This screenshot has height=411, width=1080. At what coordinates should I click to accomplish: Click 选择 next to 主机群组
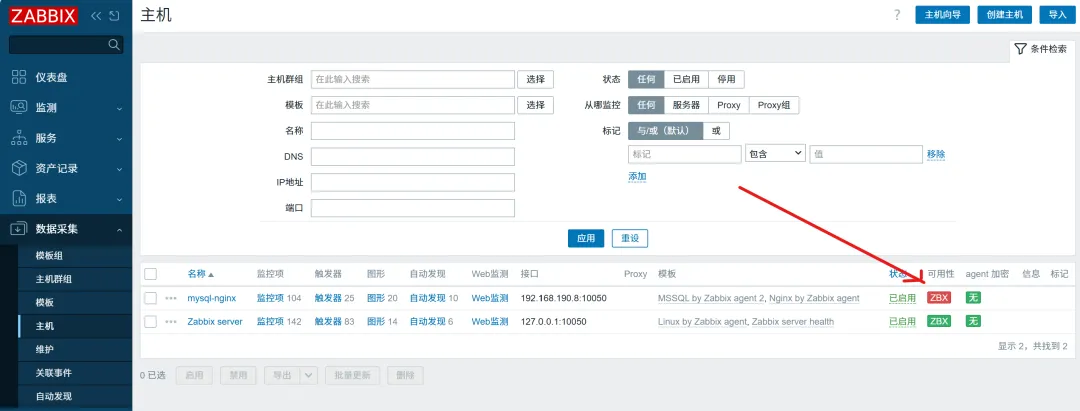click(x=536, y=79)
